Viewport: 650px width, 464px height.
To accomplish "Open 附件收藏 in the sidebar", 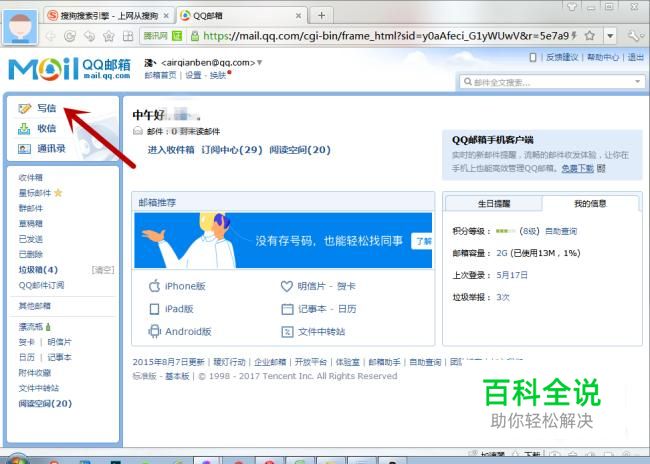I will pyautogui.click(x=34, y=373).
